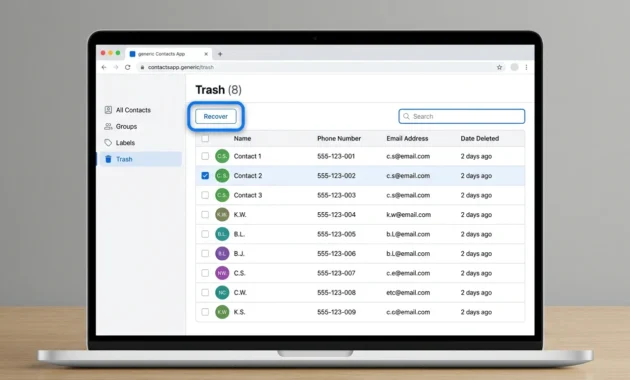This screenshot has height=380, width=630.
Task: Check the B.J. row checkbox
Action: tap(205, 253)
